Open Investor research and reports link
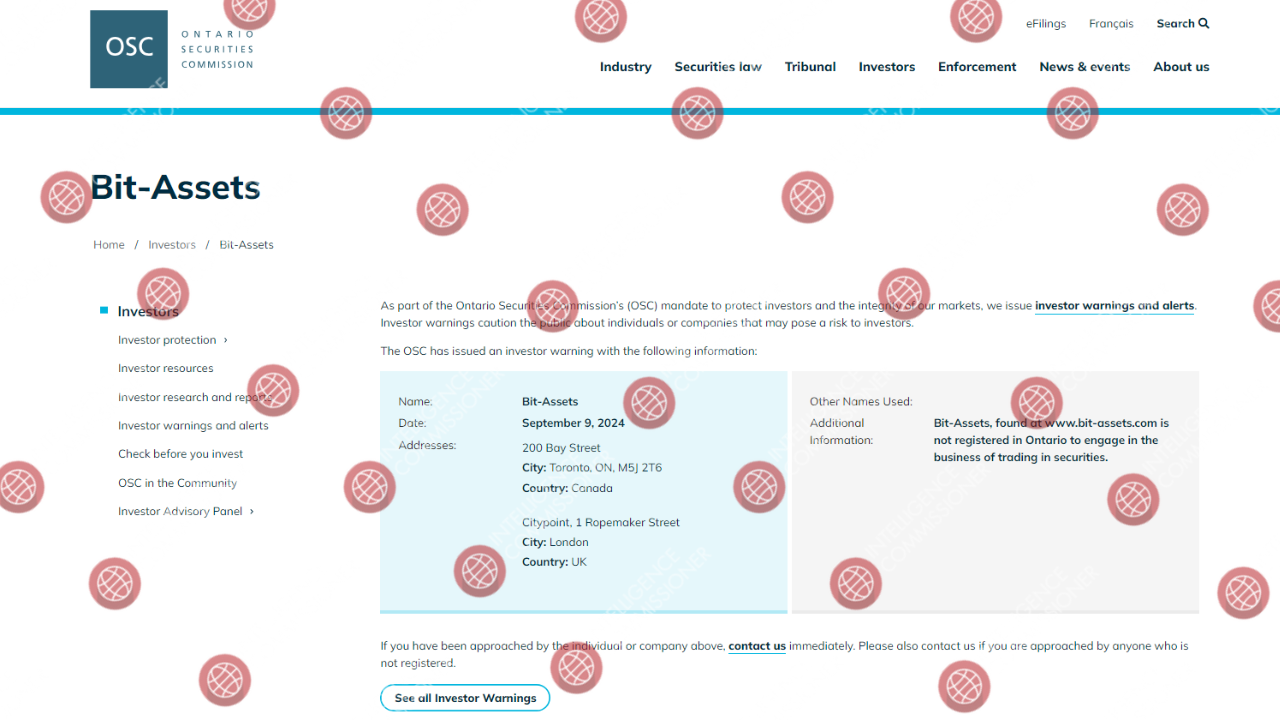 195,397
